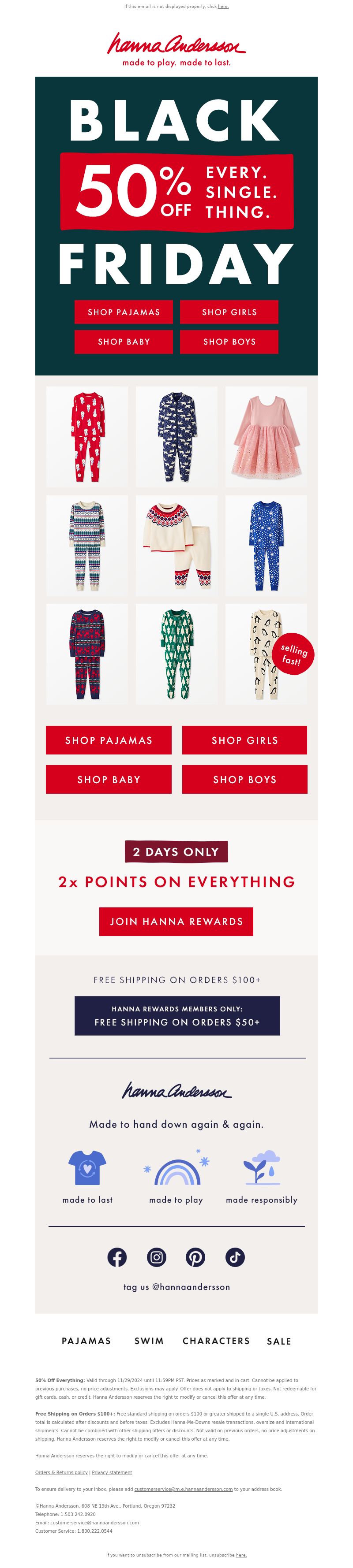Screen dimensions: 353x1568
Task: Click the selling fast! penguin pajamas
Action: (x=267, y=654)
